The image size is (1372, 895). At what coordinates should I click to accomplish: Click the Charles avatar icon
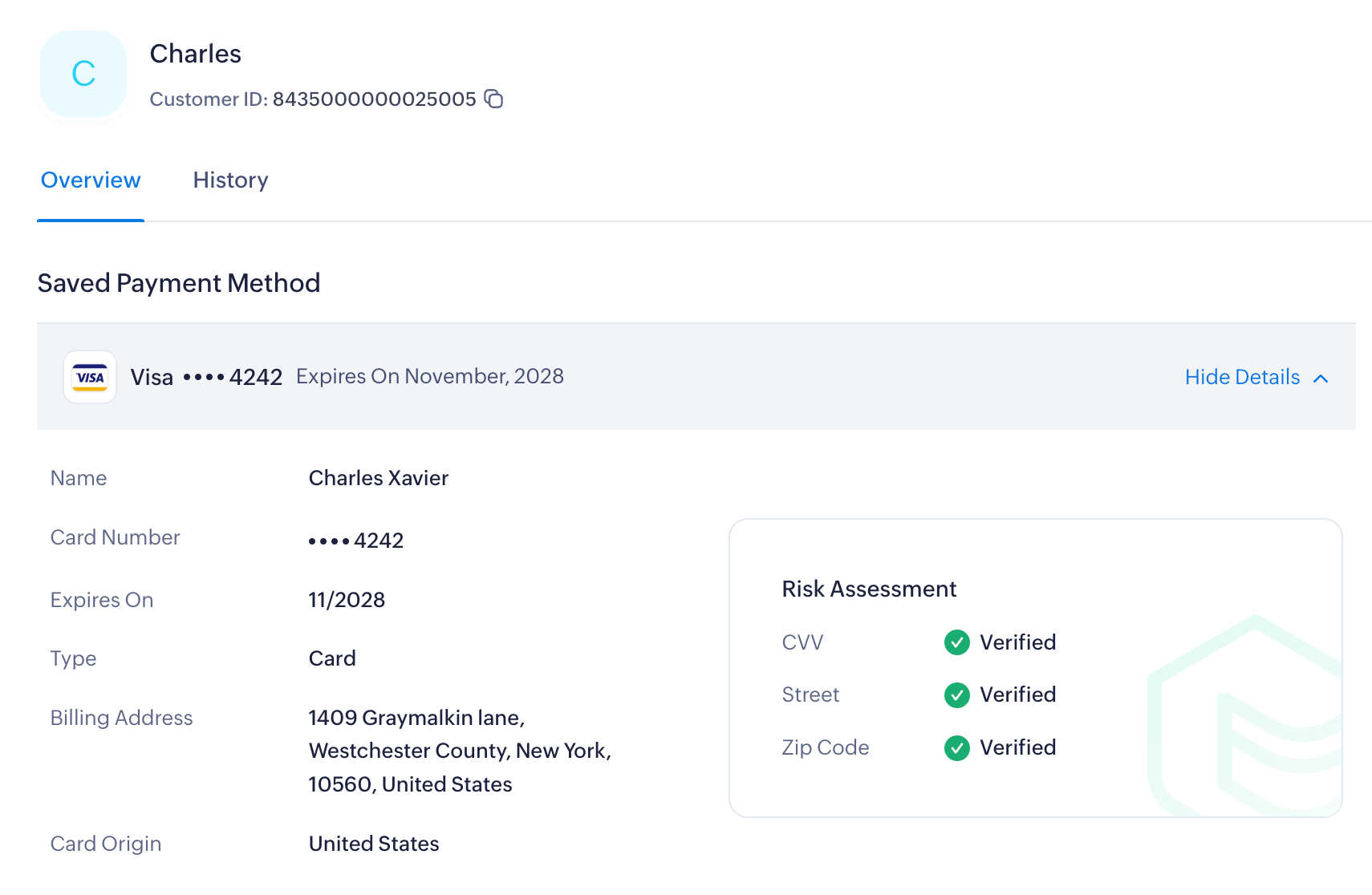coord(83,74)
